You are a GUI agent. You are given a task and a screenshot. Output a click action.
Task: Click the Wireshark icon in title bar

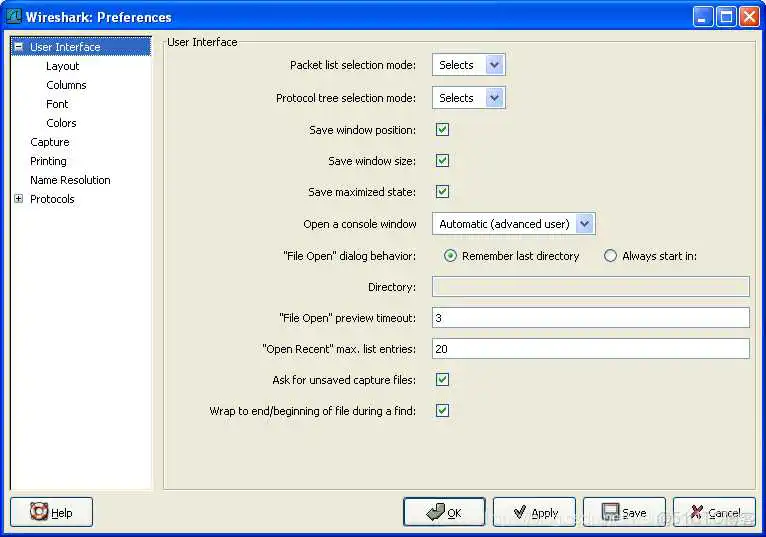[x=14, y=16]
